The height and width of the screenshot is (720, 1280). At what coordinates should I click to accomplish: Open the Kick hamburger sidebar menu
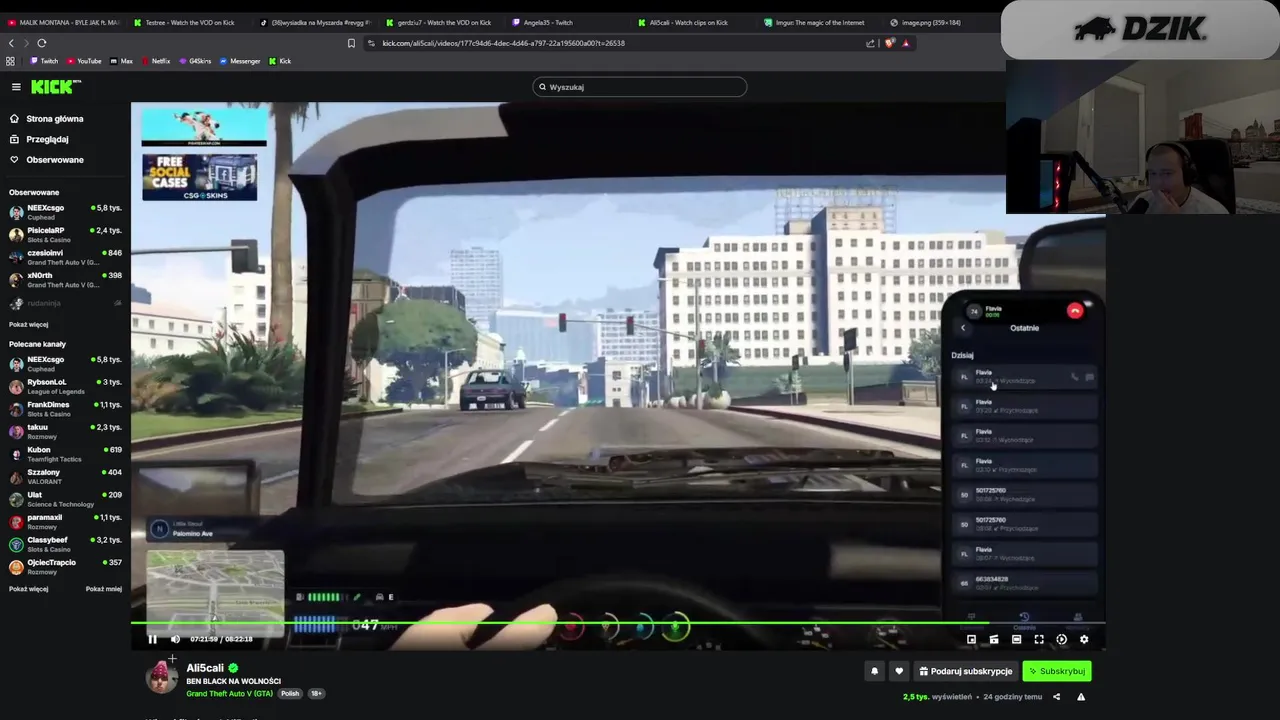[16, 87]
